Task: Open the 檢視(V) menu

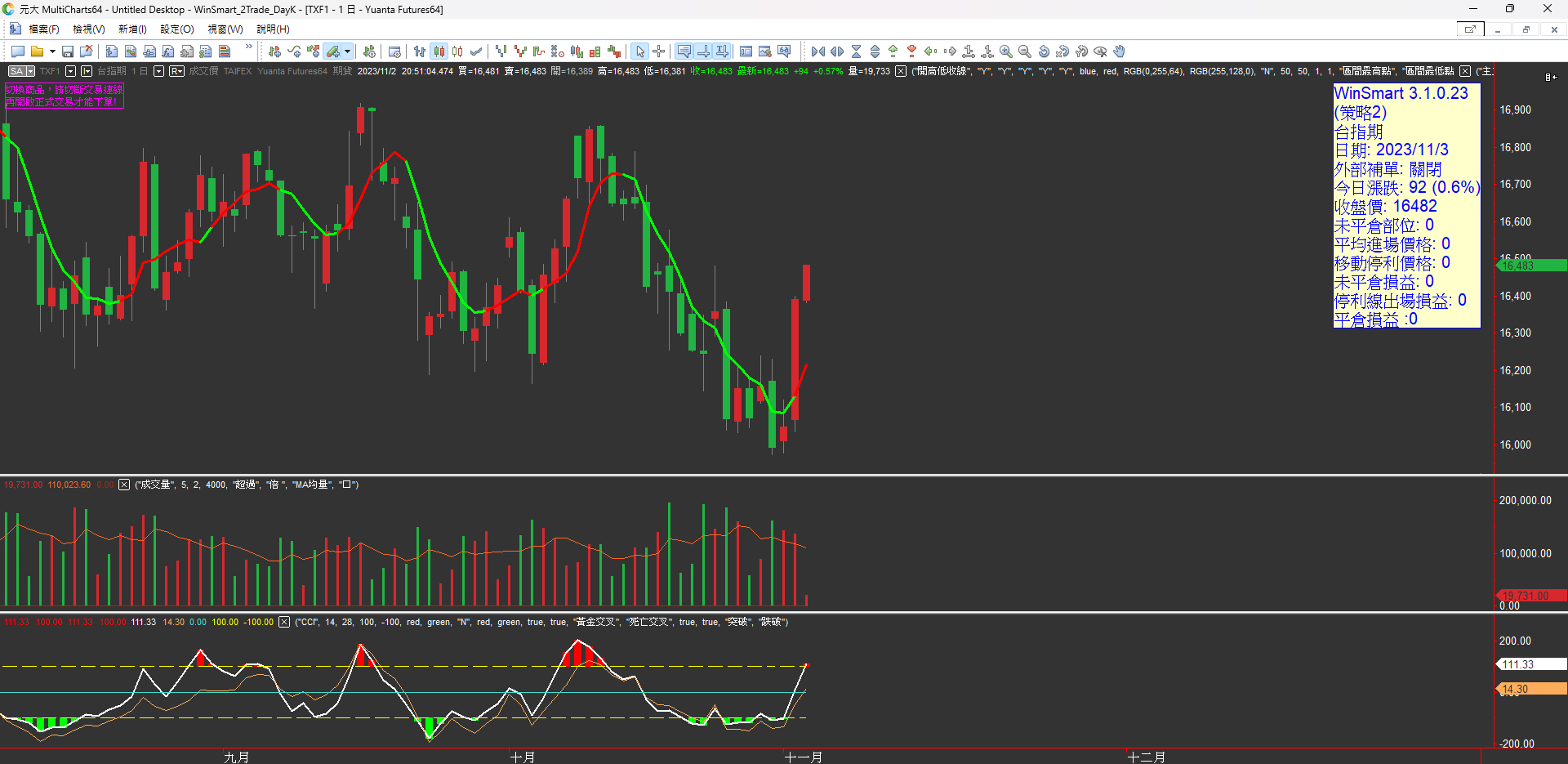Action: [x=89, y=29]
